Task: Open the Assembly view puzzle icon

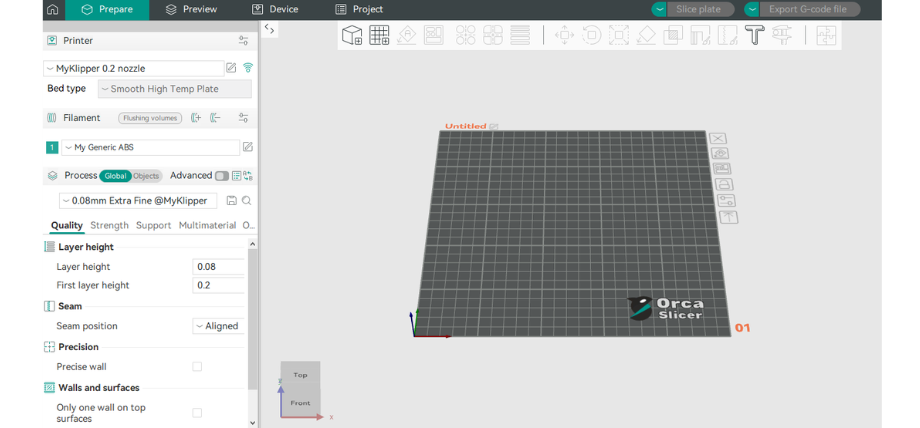Action: pos(826,35)
